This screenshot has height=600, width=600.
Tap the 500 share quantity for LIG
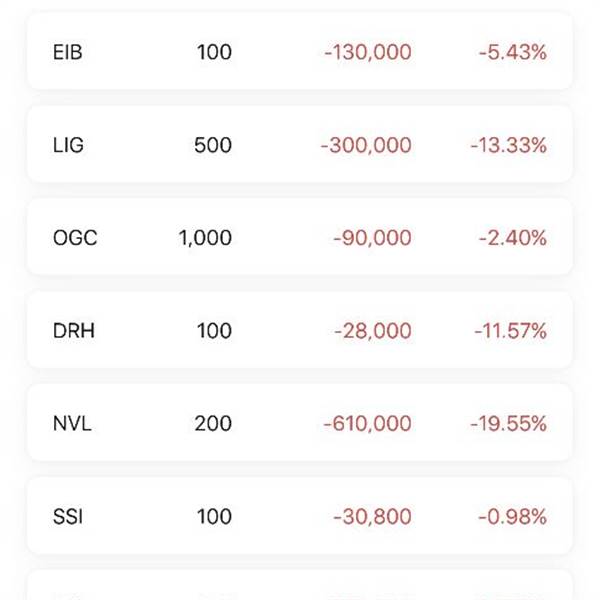click(x=213, y=145)
